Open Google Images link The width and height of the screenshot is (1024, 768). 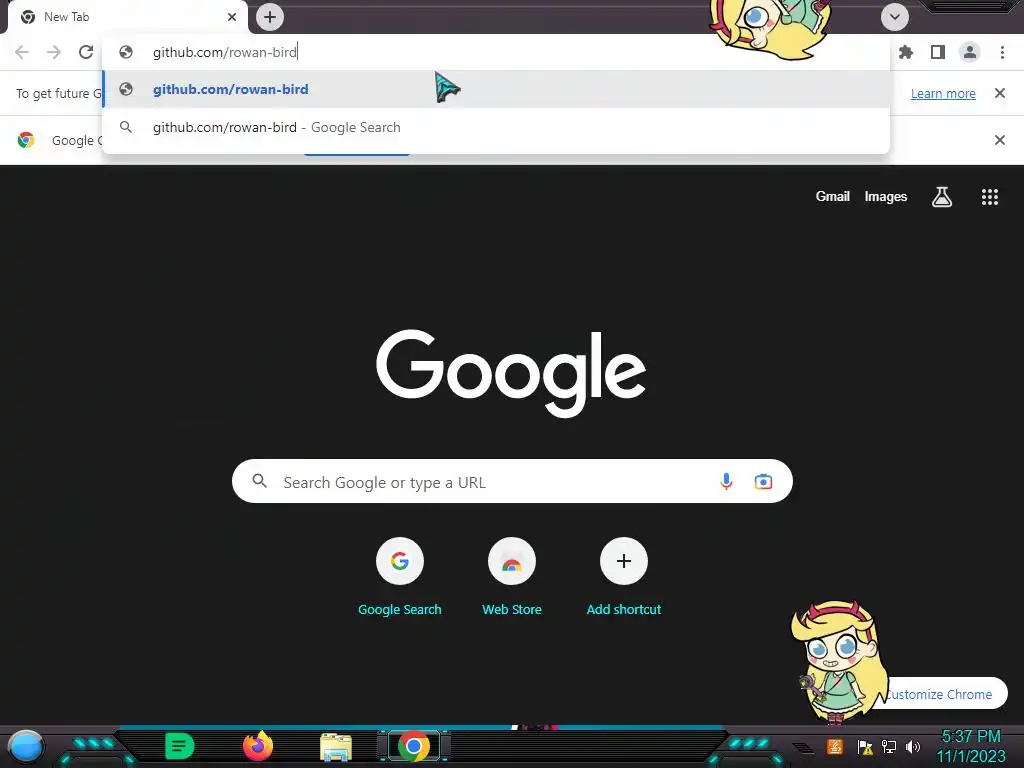(x=886, y=197)
